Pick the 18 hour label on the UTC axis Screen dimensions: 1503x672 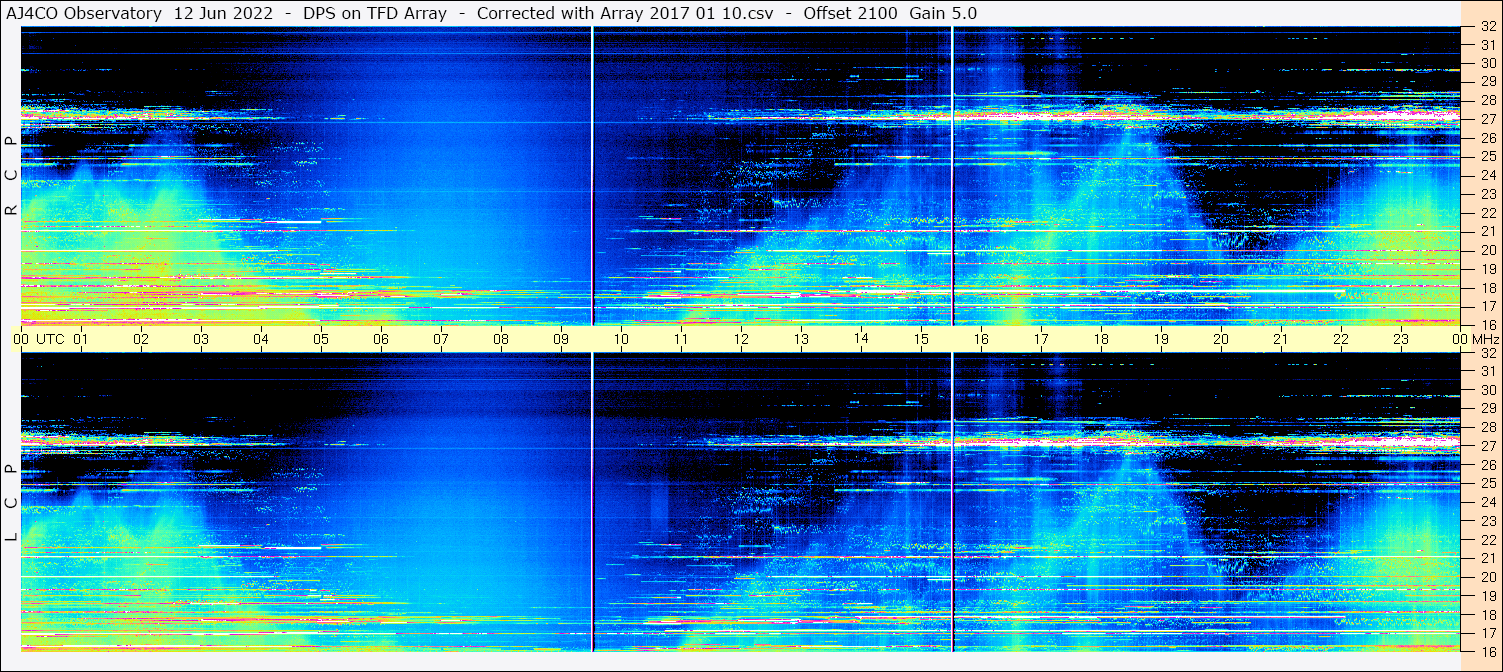click(x=1101, y=339)
